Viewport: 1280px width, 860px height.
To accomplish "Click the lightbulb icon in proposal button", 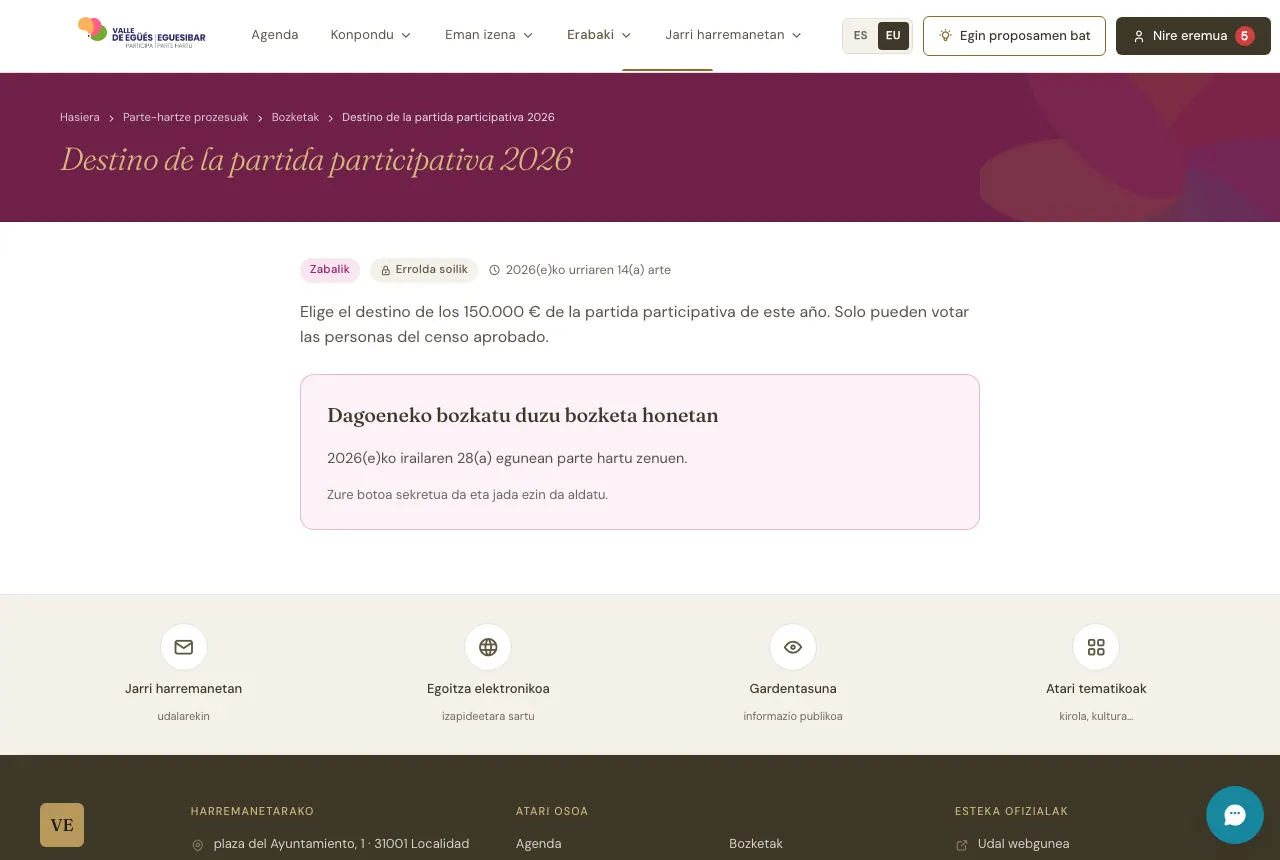I will pyautogui.click(x=945, y=36).
